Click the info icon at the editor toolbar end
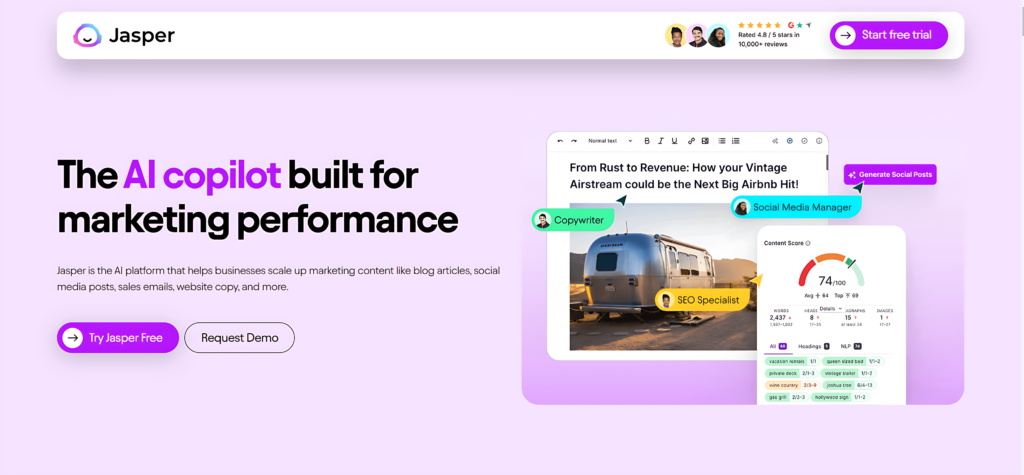Viewport: 1024px width, 475px height. 819,141
